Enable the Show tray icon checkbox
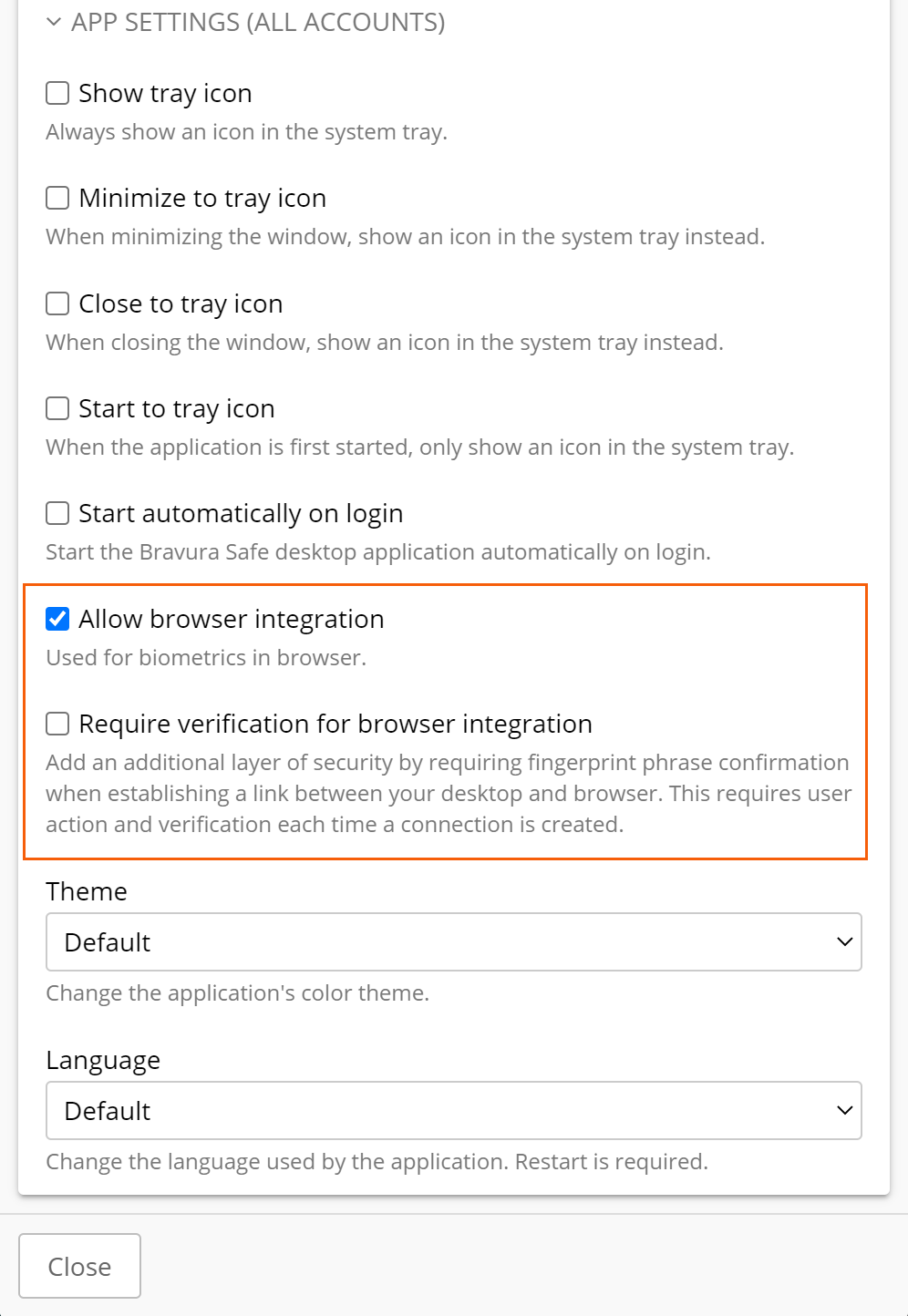 coord(57,93)
